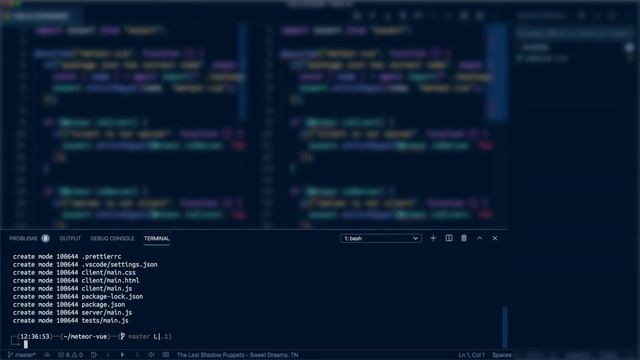
Task: Click the terminal line ending 'tests/main.js'
Action: 71,321
